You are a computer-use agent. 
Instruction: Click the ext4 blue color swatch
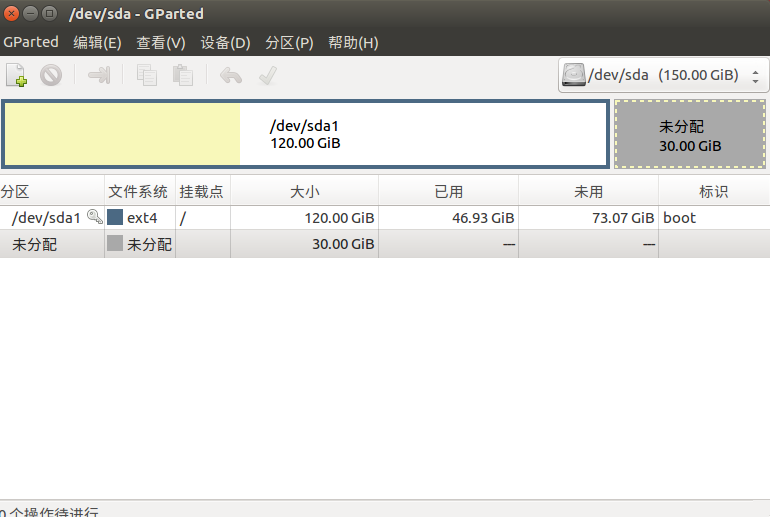(x=115, y=217)
